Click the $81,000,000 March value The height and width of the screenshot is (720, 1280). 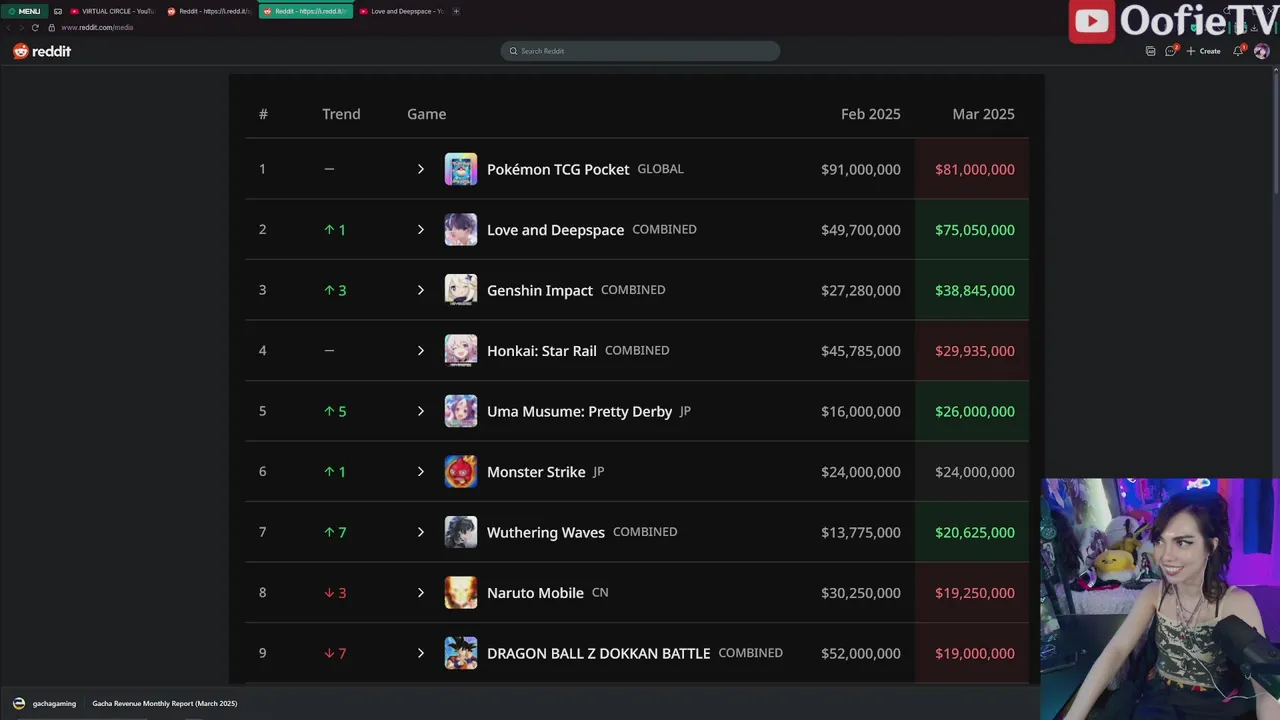click(x=975, y=169)
